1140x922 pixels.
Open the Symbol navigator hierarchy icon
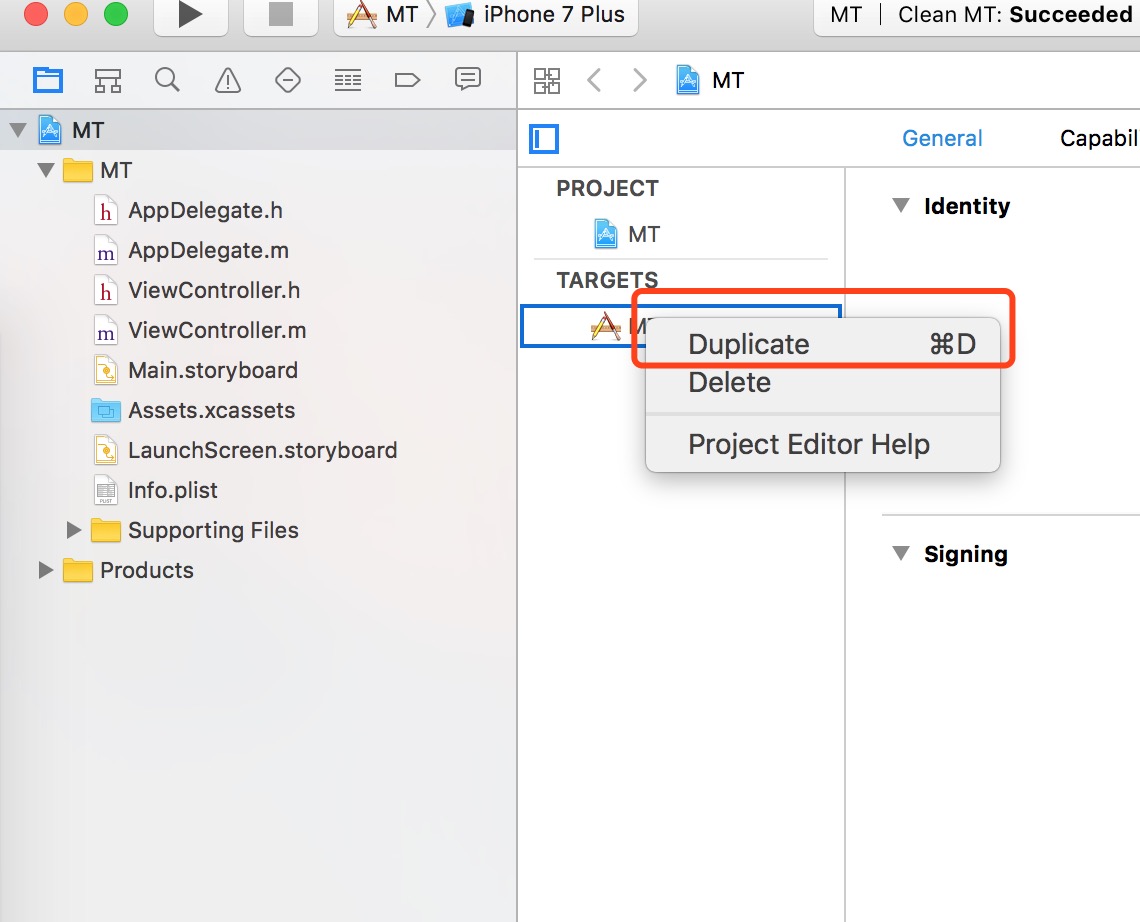point(108,80)
